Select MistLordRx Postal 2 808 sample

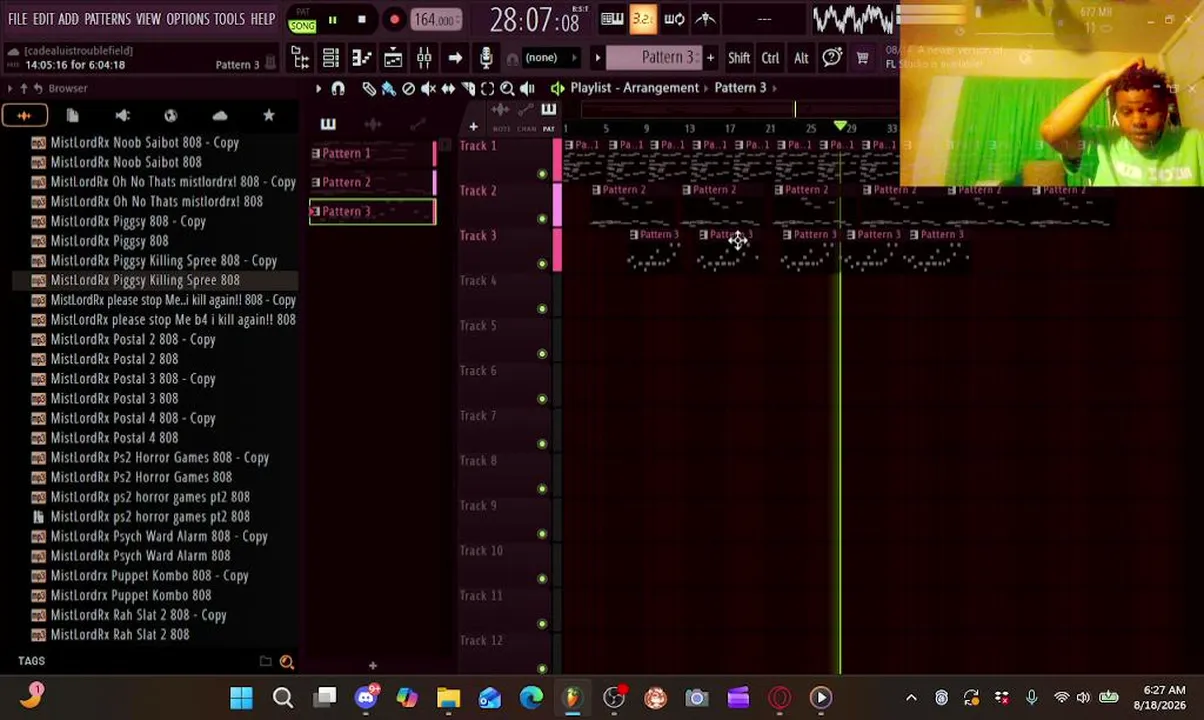114,359
